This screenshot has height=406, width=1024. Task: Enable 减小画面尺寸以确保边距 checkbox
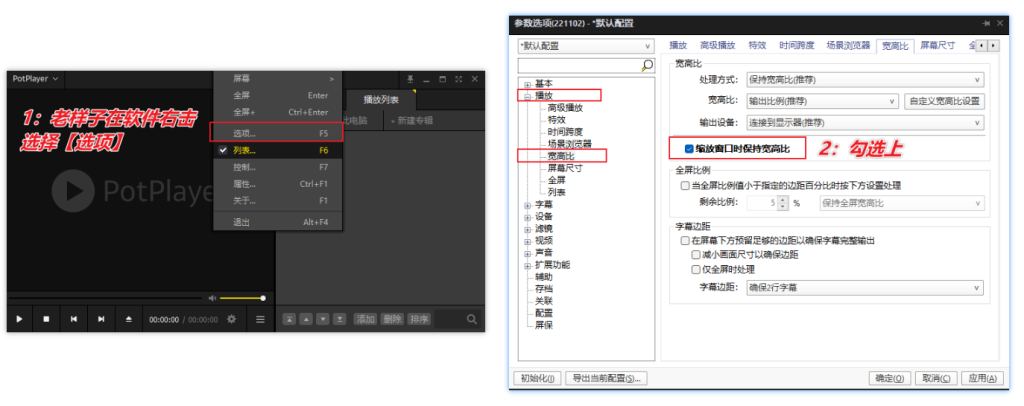tap(696, 255)
